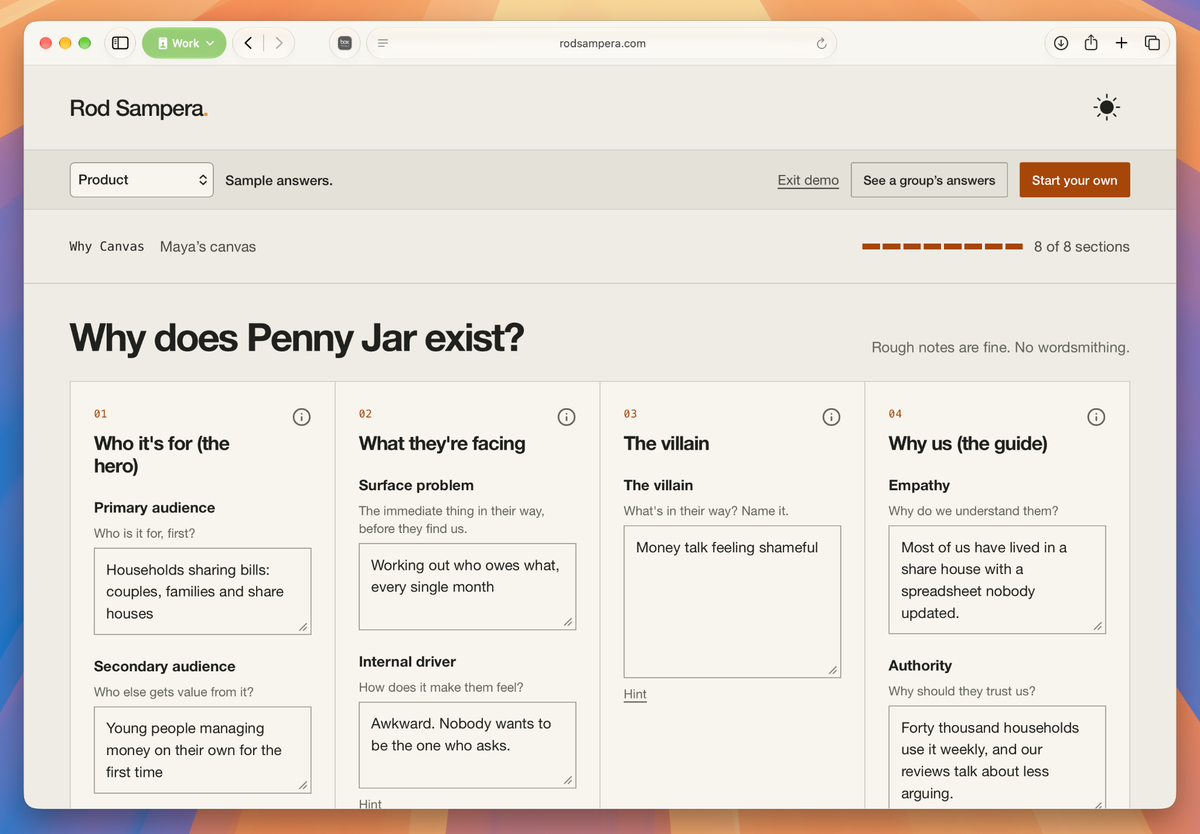The image size is (1200, 834).
Task: Click the Empathy text box
Action: point(997,579)
